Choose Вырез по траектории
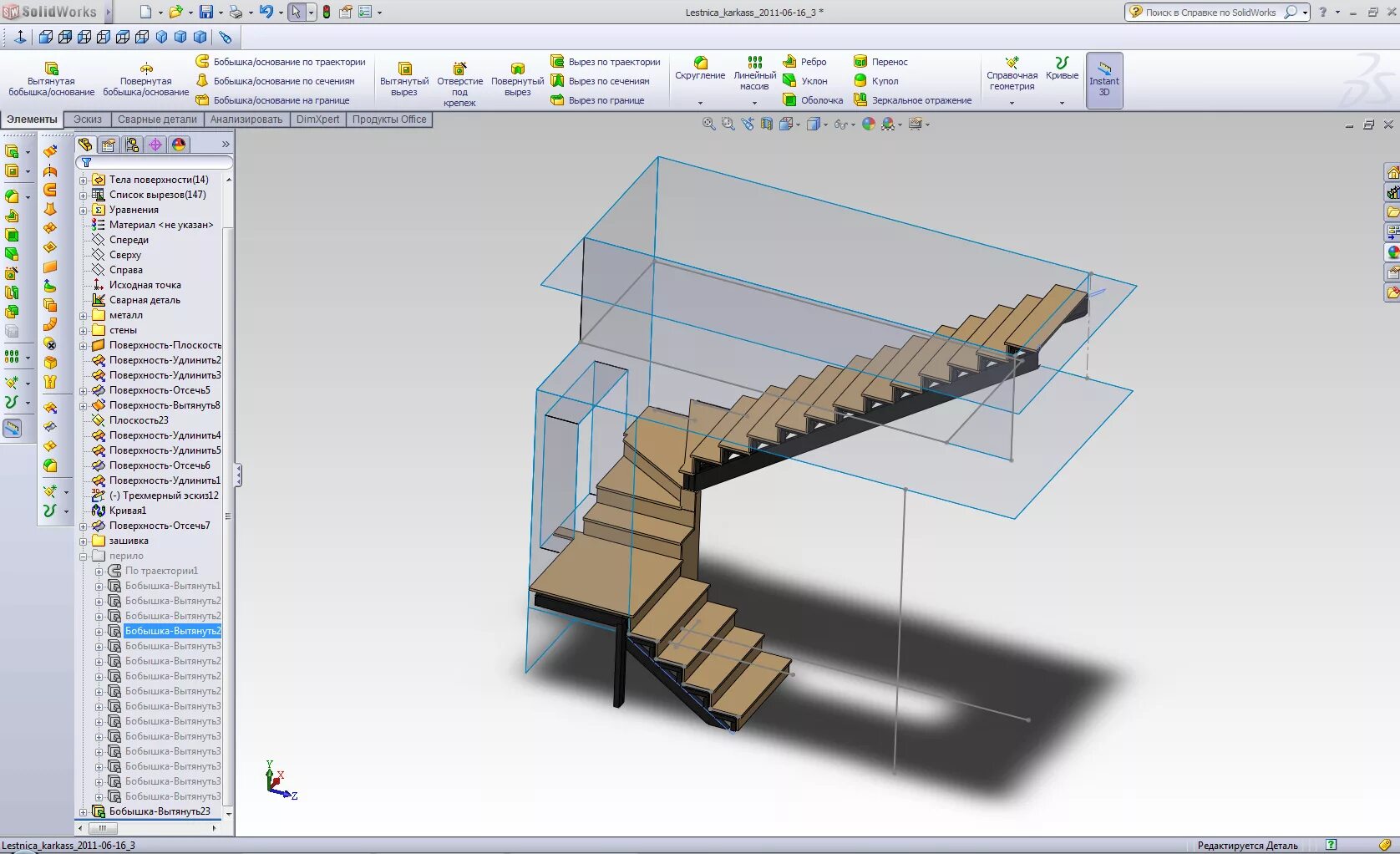The image size is (1400, 854). point(606,62)
